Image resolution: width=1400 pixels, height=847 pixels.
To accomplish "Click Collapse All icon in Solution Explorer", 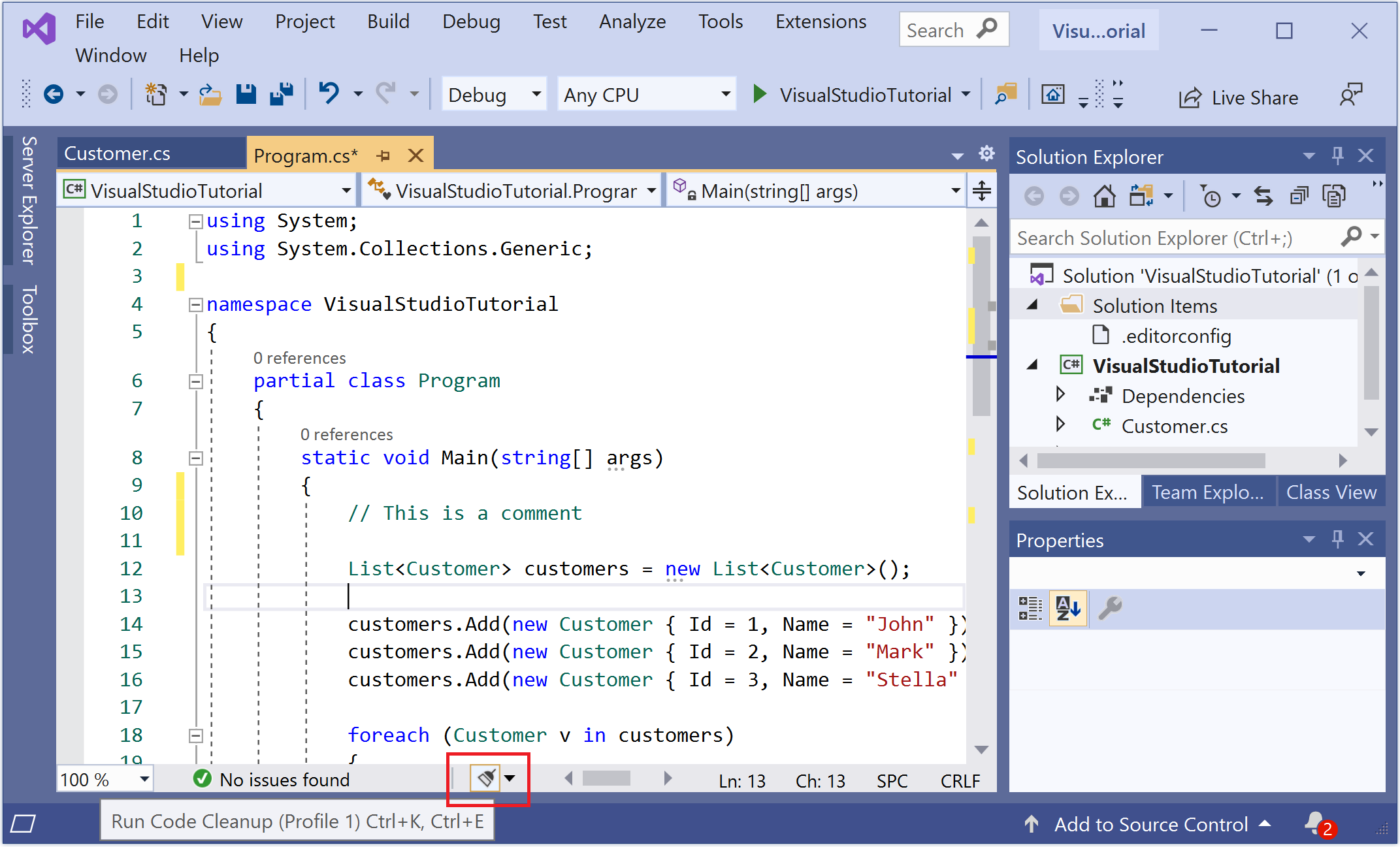I will point(1299,196).
